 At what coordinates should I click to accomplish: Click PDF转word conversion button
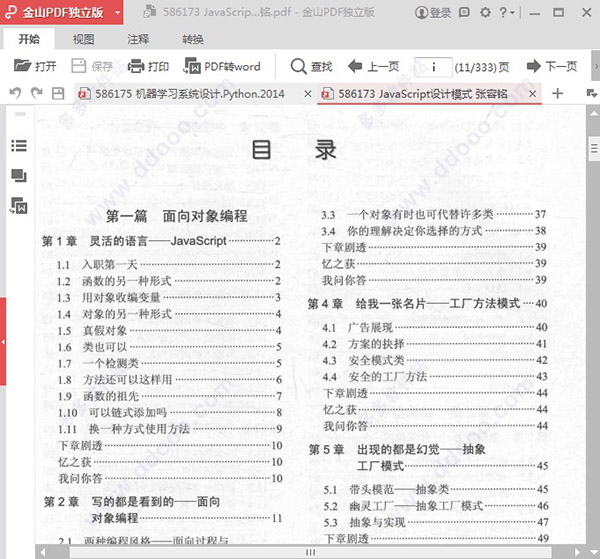(222, 66)
